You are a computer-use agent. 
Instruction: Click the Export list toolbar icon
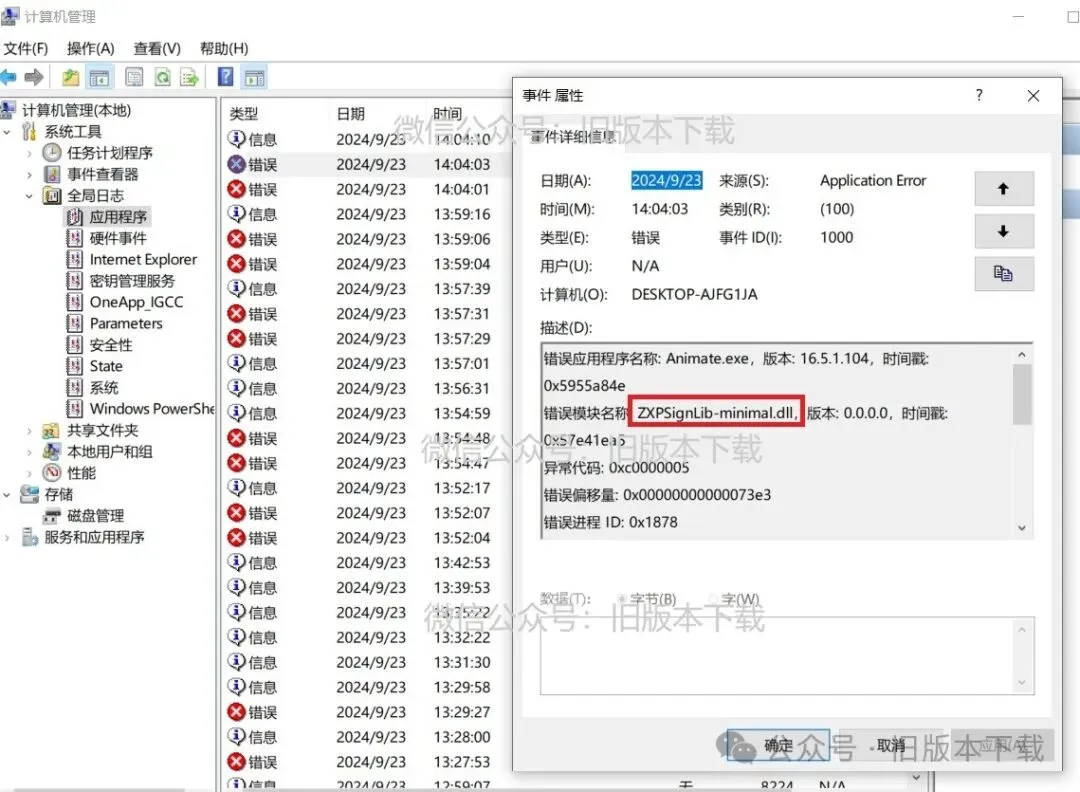(x=189, y=77)
